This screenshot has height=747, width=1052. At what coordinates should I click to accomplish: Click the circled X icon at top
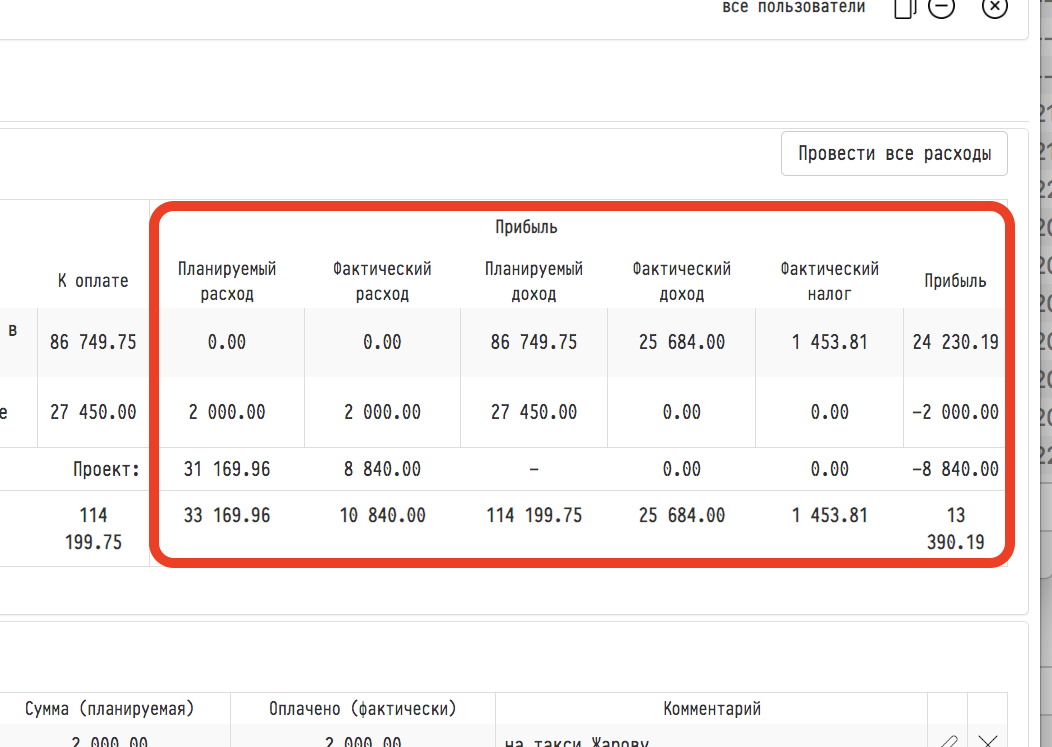[x=994, y=8]
